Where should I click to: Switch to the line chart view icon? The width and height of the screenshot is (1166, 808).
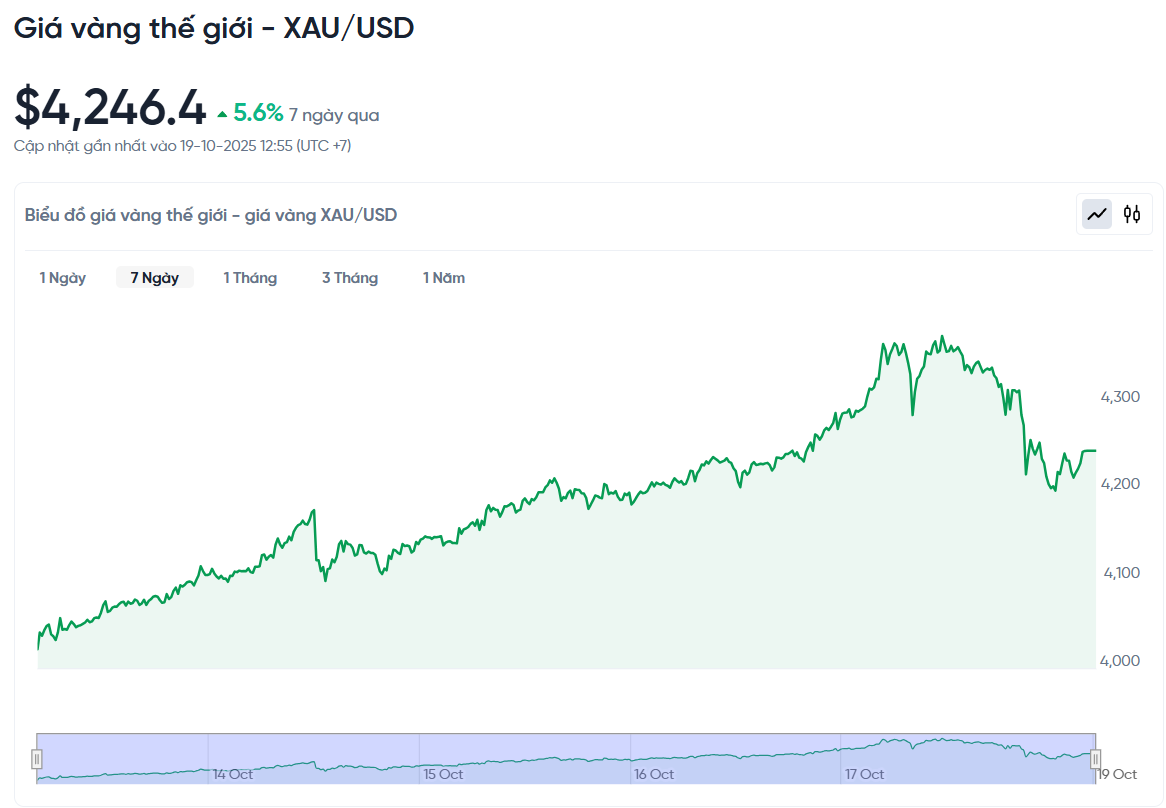[1097, 214]
